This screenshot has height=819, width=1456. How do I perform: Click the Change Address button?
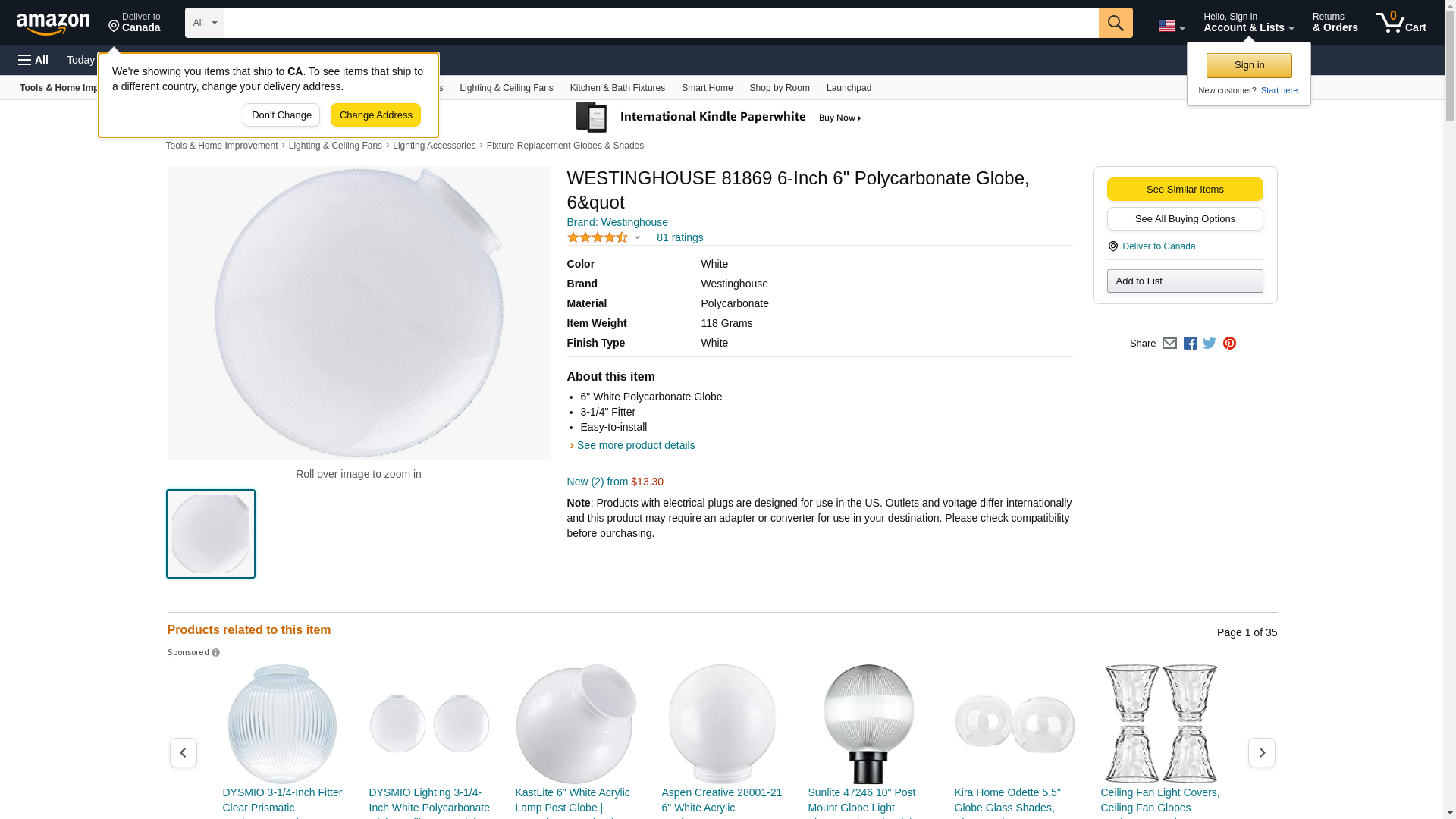pos(375,115)
